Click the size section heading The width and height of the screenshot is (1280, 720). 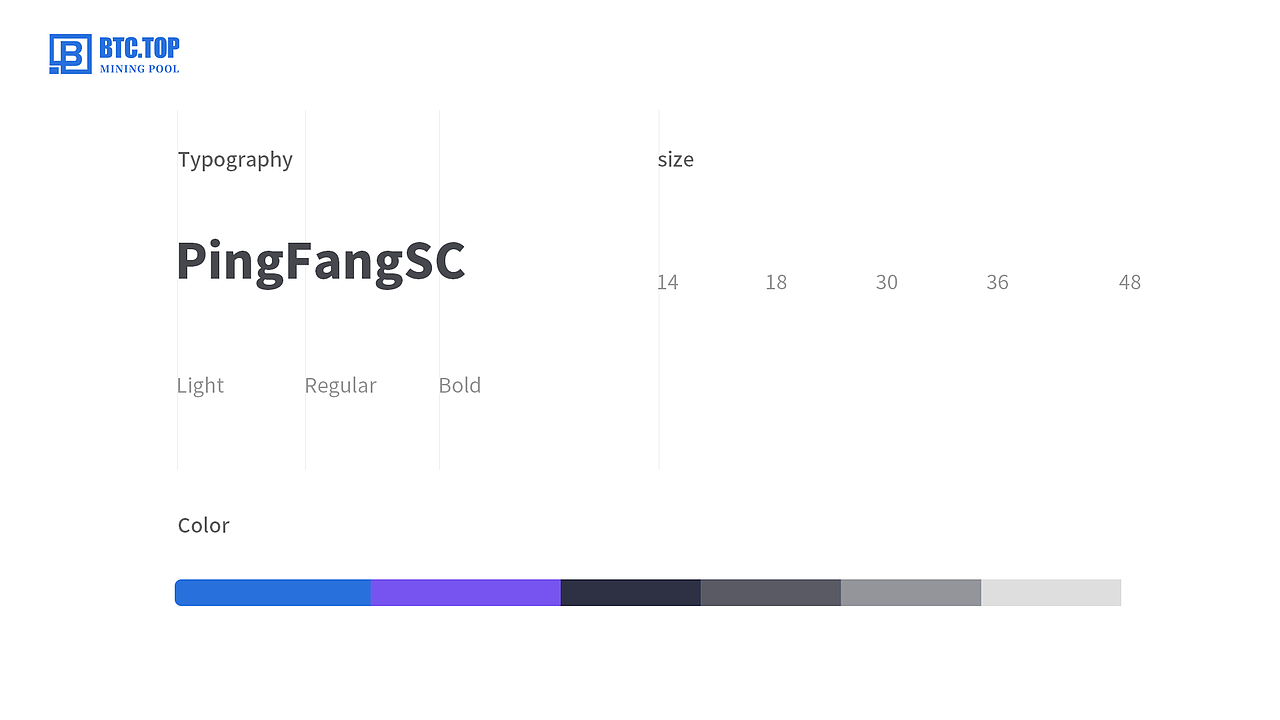[675, 160]
